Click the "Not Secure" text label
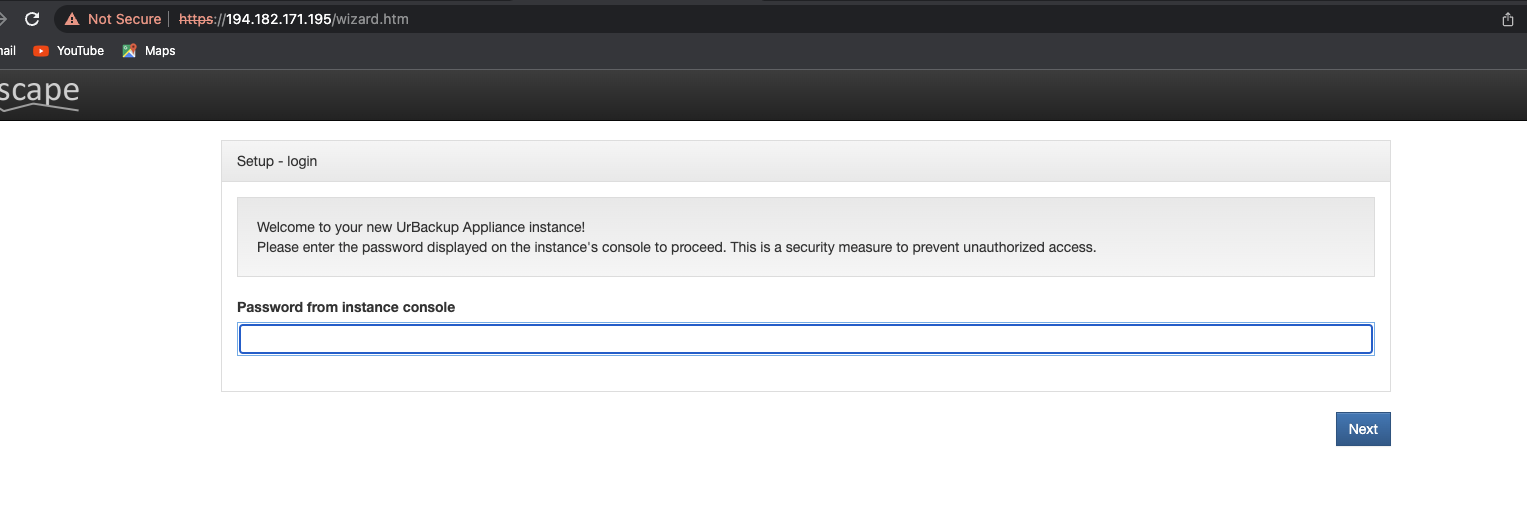Viewport: 1527px width, 521px height. pos(124,19)
